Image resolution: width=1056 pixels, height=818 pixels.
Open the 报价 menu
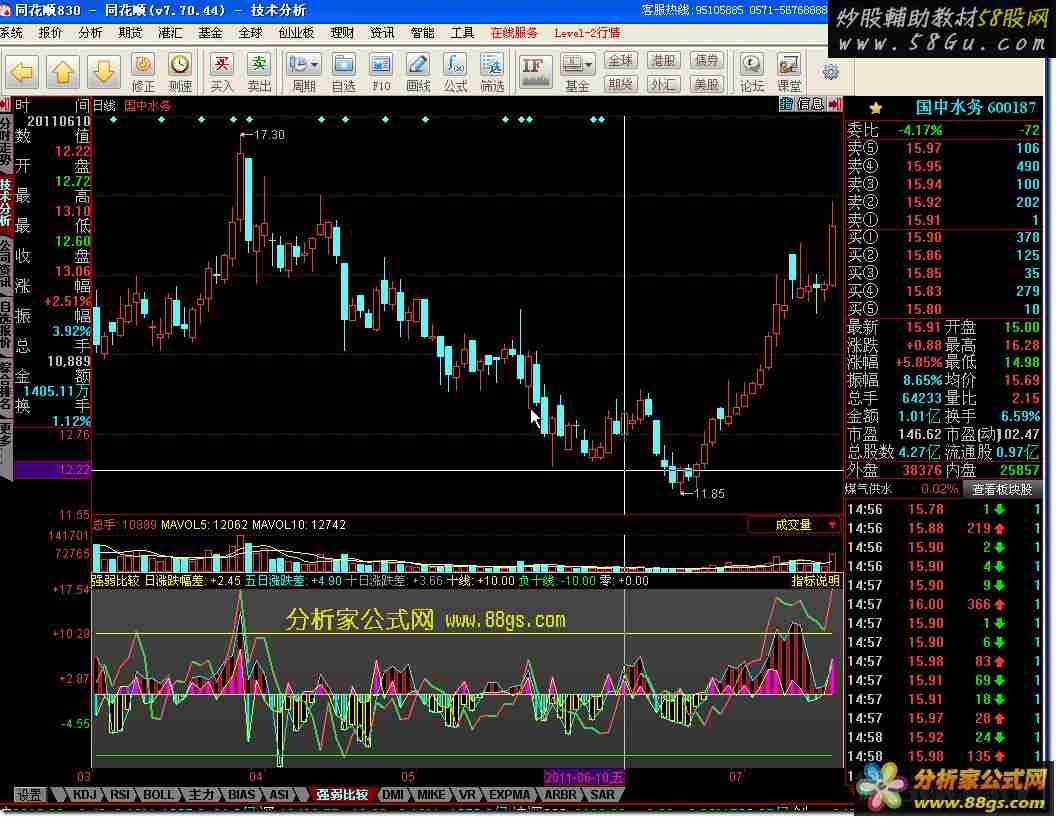50,32
